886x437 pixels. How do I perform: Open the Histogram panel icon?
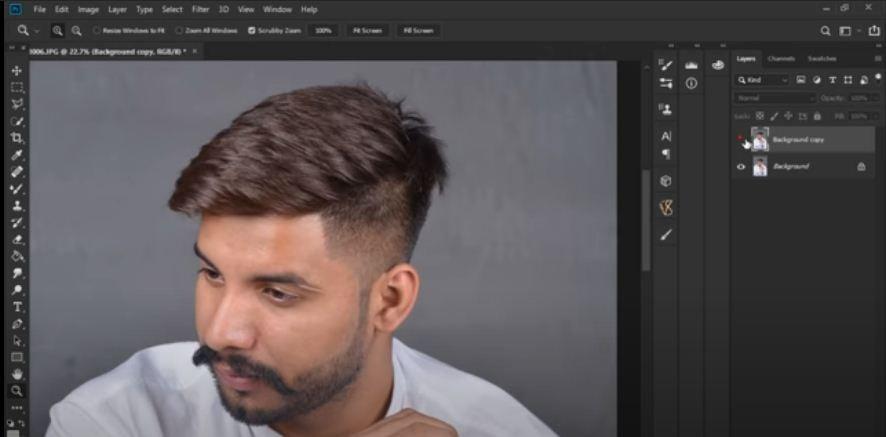pos(691,66)
